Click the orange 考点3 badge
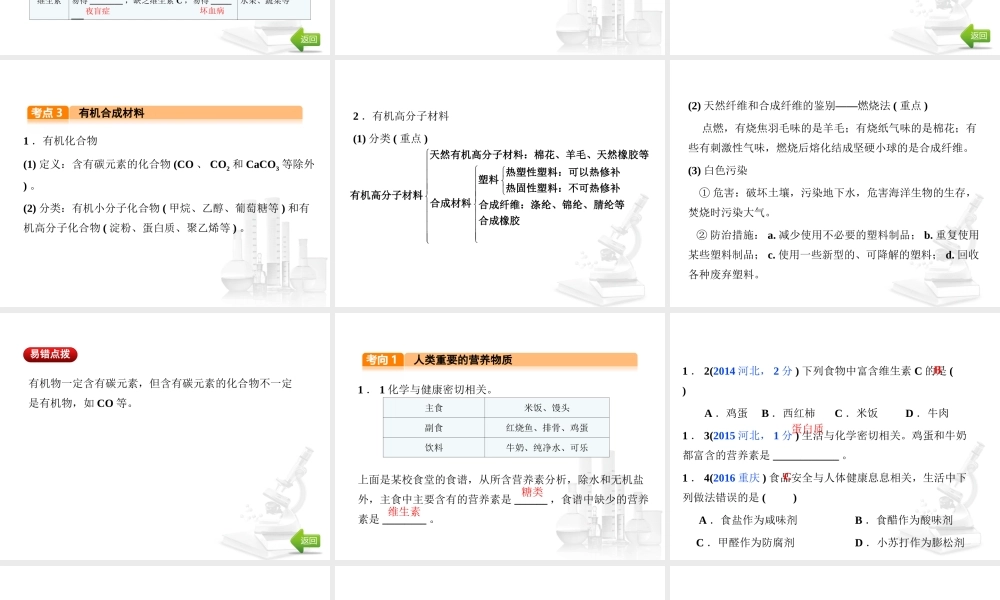This screenshot has height=600, width=1000. pos(48,113)
